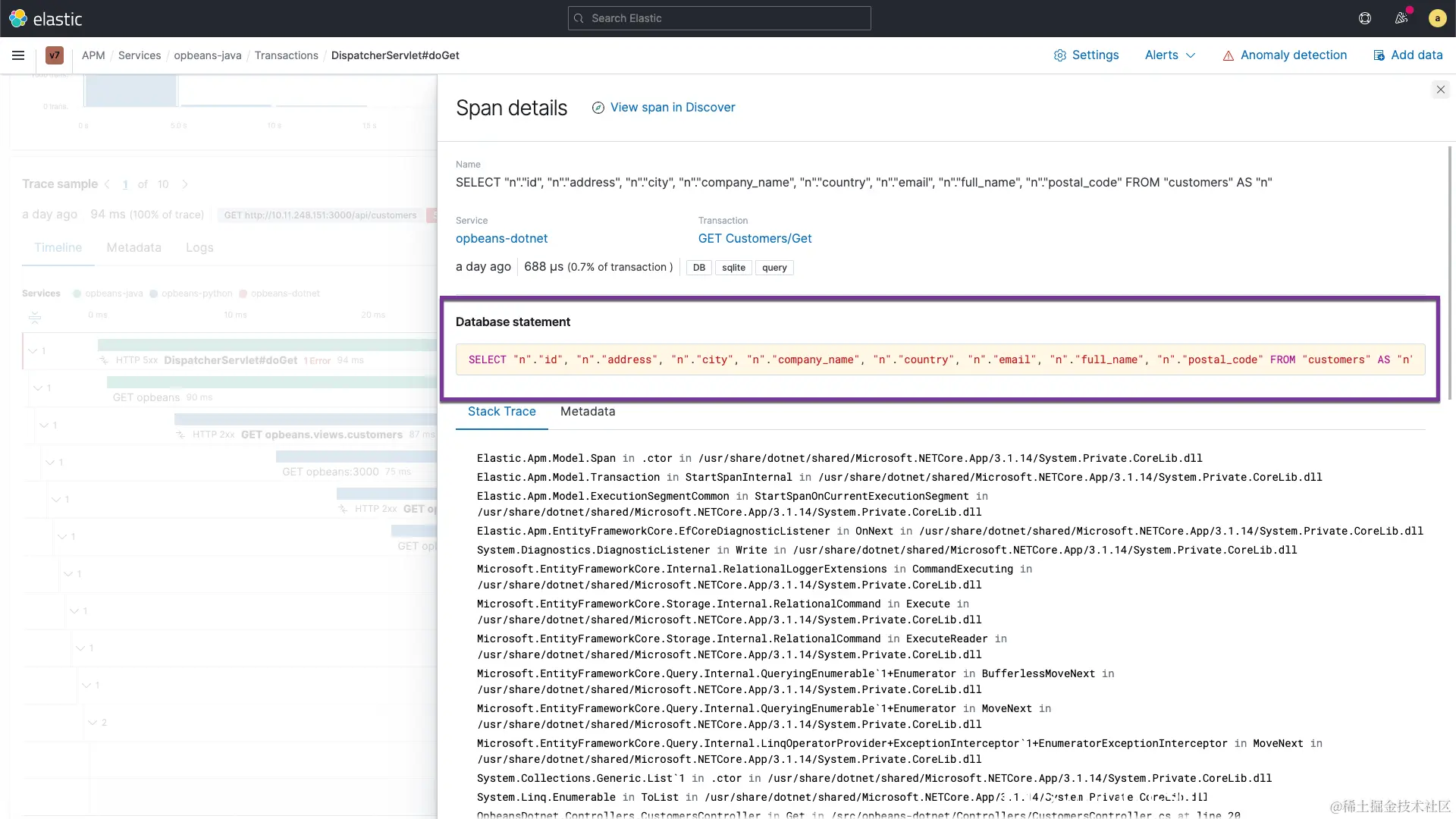Close the Span details flyout

coord(1440,89)
